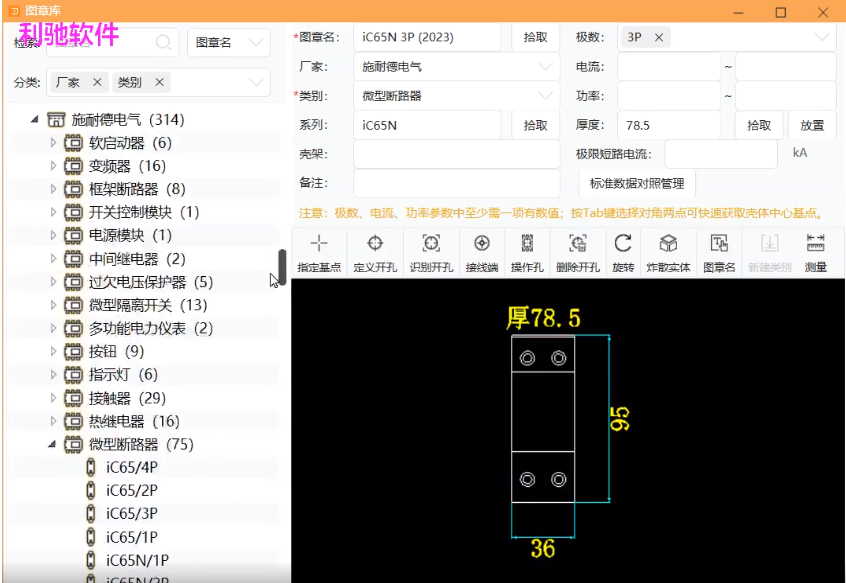Click the 壳架 input field
The width and height of the screenshot is (846, 583).
click(456, 154)
